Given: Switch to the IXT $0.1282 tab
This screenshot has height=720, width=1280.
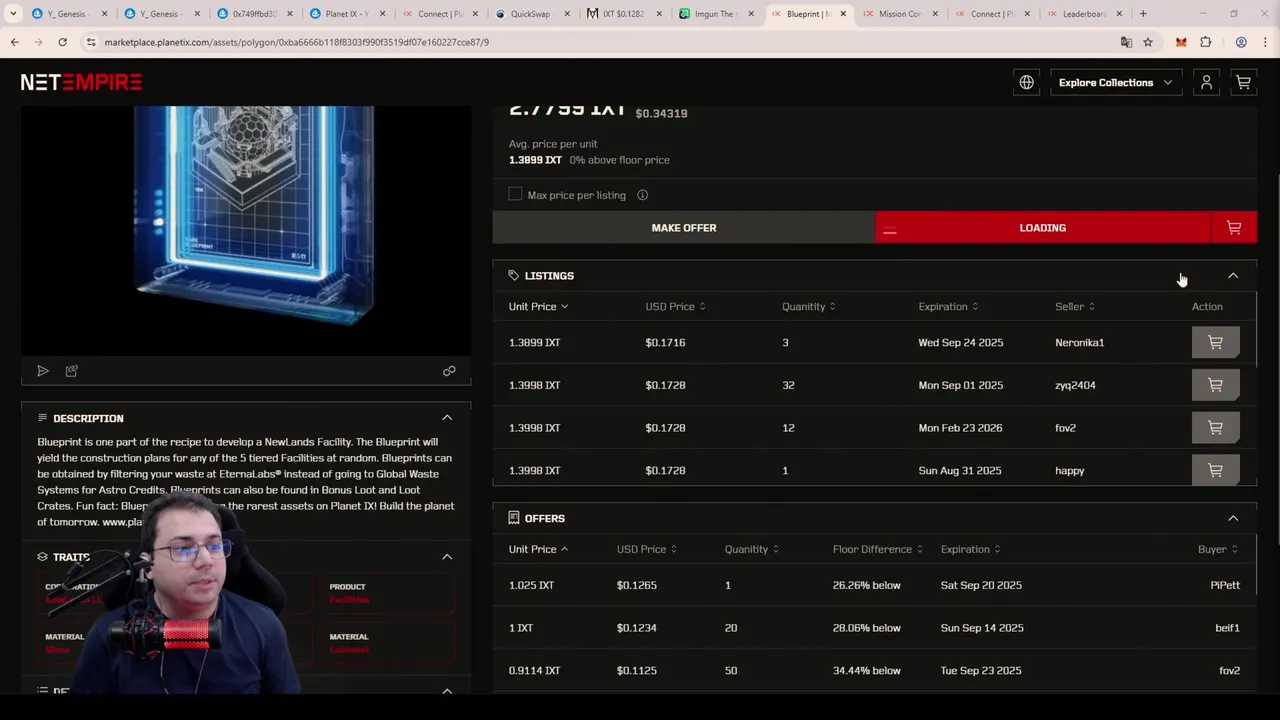Looking at the screenshot, I should tap(623, 14).
